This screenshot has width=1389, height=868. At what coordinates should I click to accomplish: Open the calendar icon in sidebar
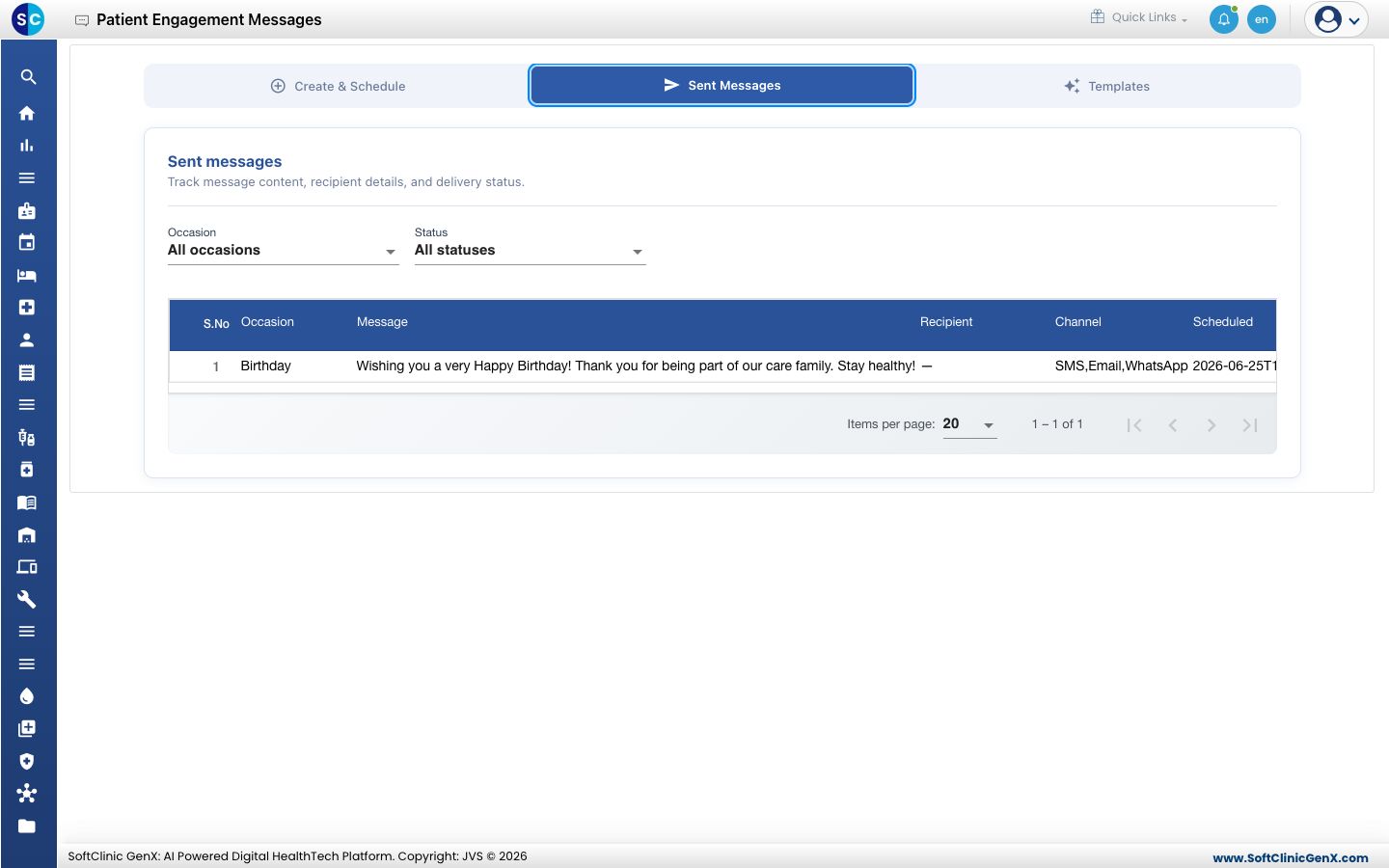coord(27,243)
